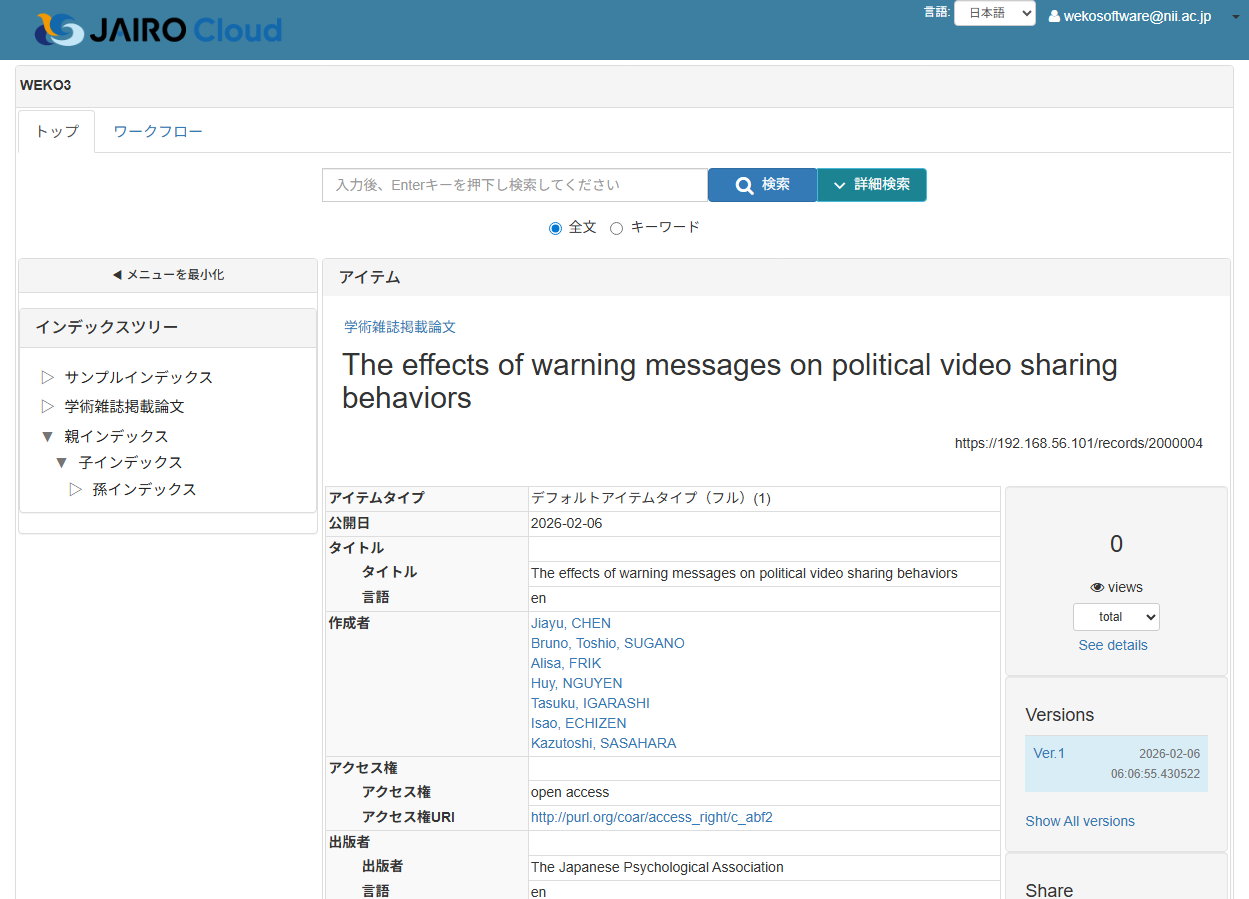Switch to the ワークフロー tab
Image resolution: width=1249 pixels, height=899 pixels.
158,132
